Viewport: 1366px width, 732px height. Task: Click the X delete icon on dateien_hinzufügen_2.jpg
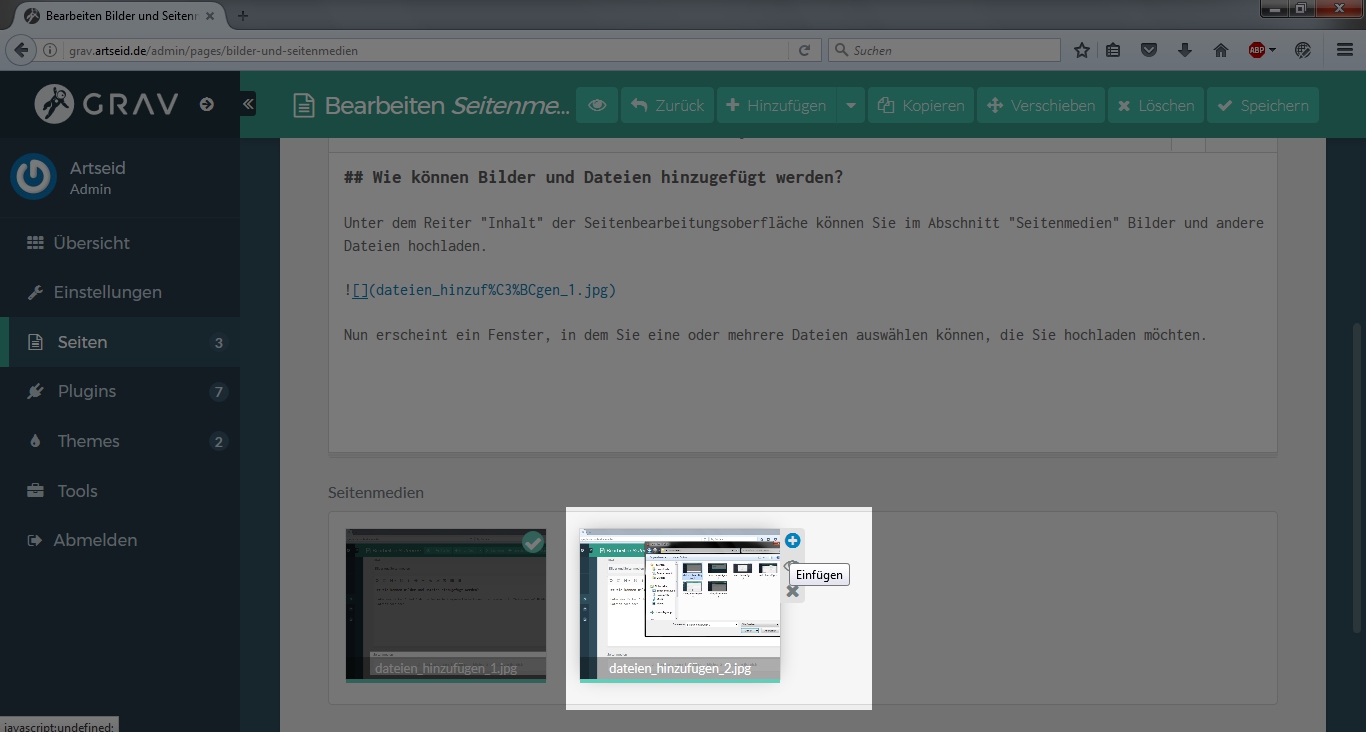point(792,591)
